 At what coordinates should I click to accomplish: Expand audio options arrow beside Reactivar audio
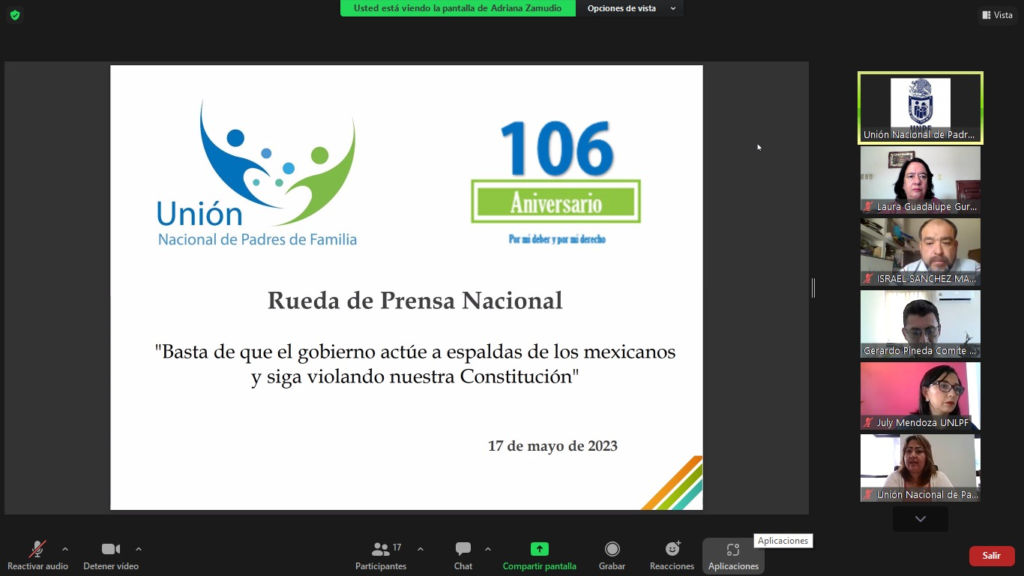pyautogui.click(x=65, y=549)
